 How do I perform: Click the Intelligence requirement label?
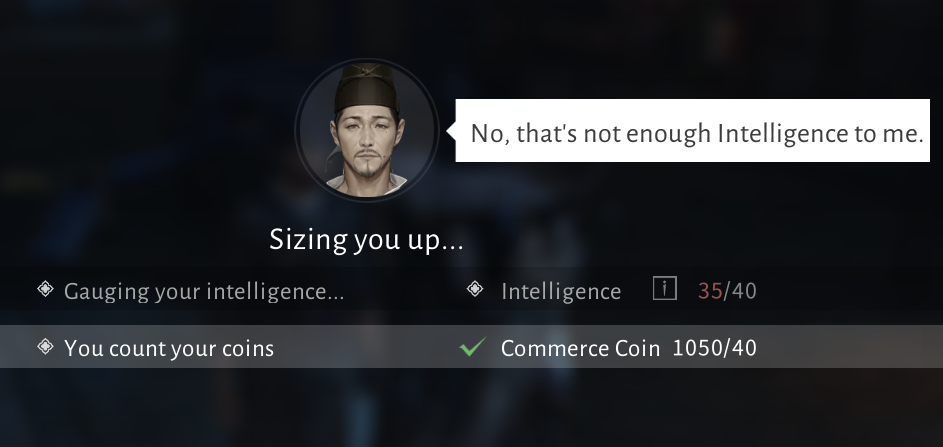point(561,292)
